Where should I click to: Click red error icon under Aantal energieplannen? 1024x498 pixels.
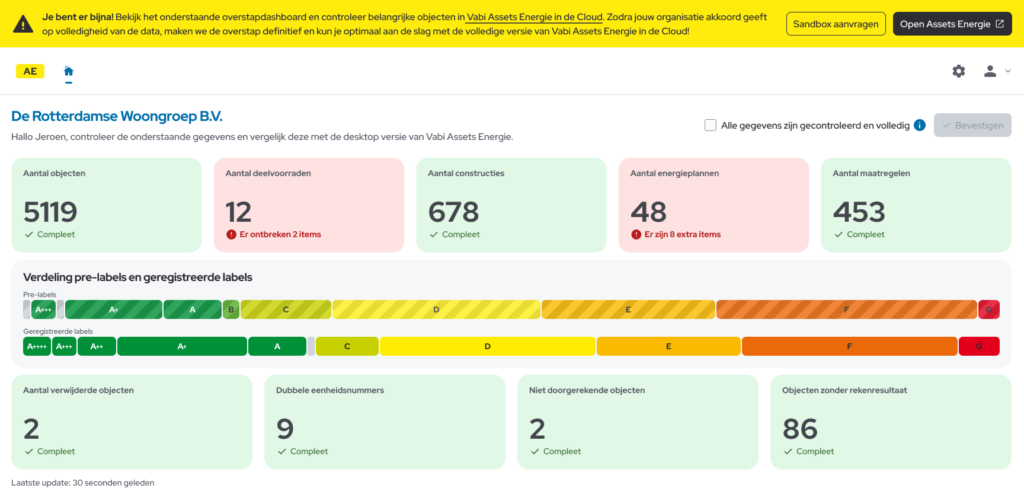(x=636, y=234)
